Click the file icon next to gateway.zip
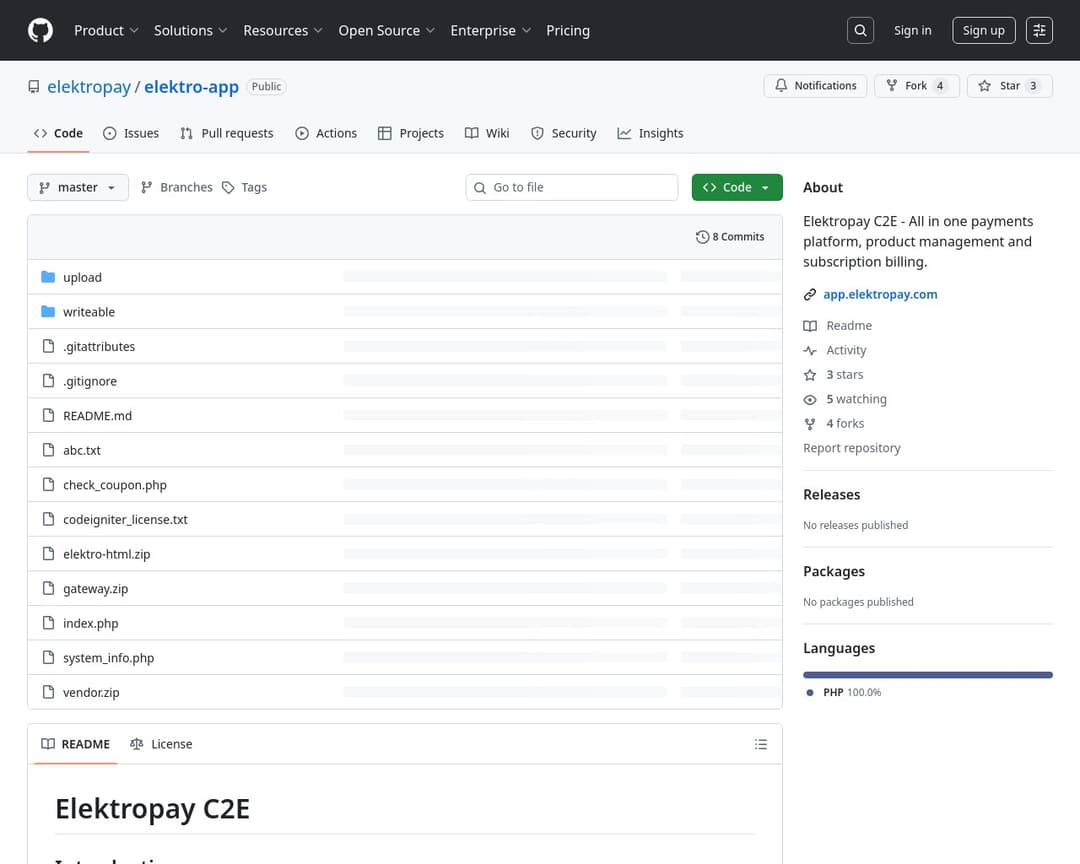This screenshot has width=1080, height=864. tap(48, 588)
